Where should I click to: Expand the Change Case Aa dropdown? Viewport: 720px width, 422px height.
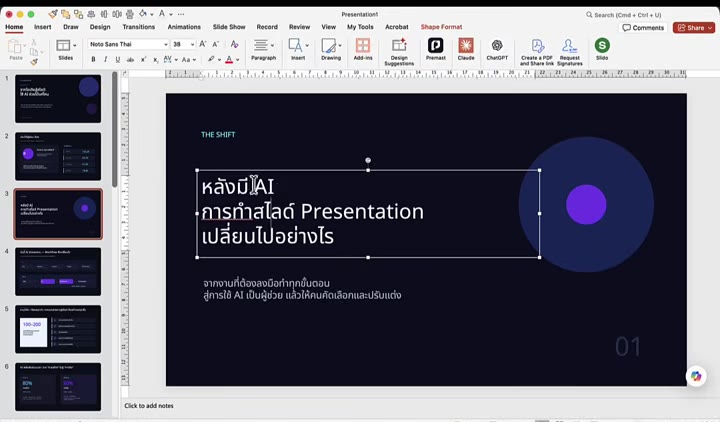click(x=195, y=60)
